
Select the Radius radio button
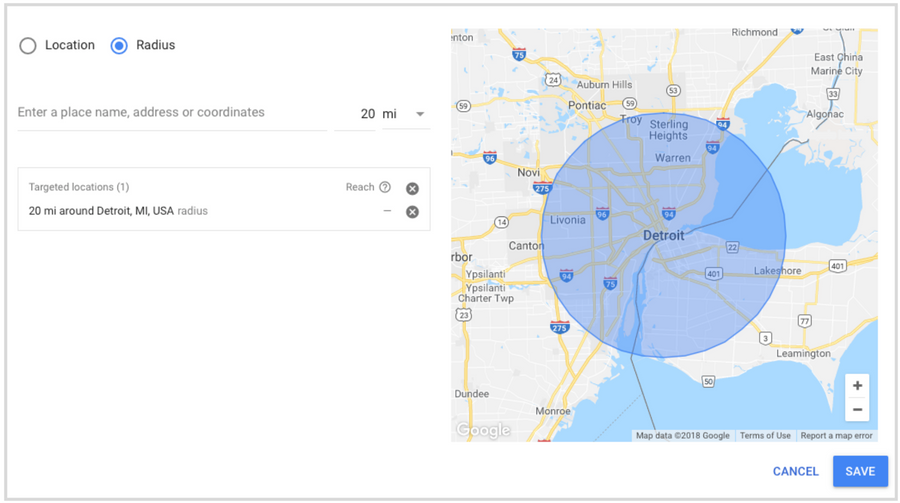click(119, 46)
